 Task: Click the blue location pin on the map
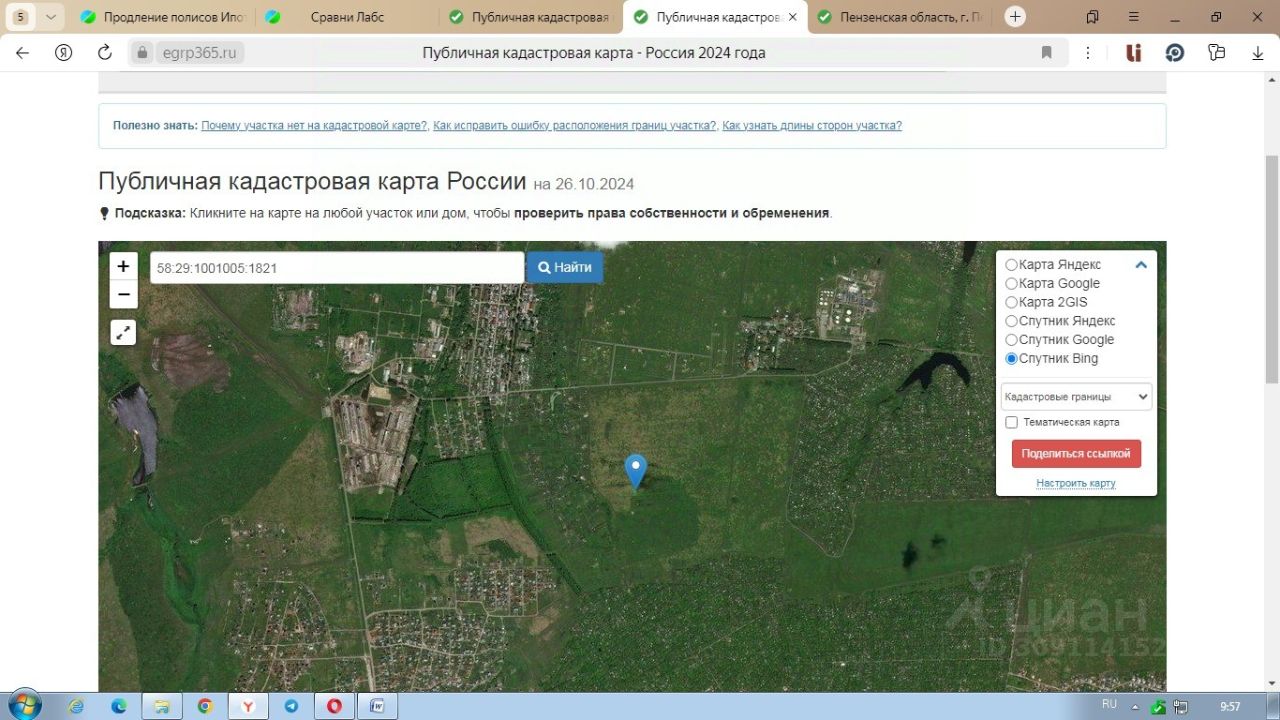point(635,471)
